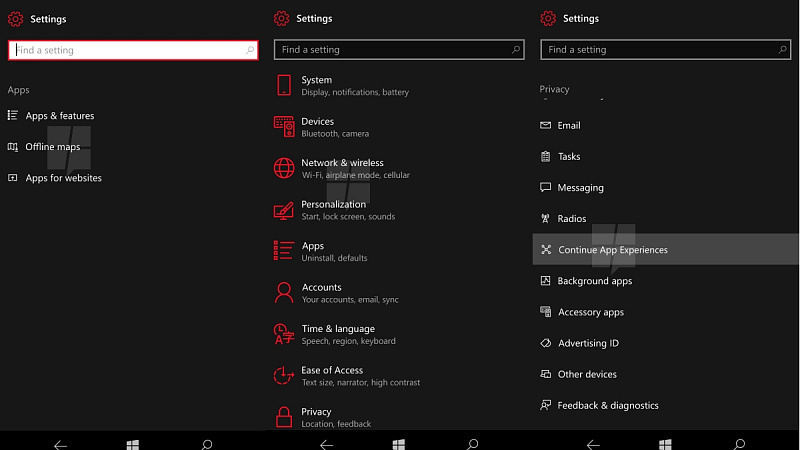The width and height of the screenshot is (800, 450).
Task: Focus the red-outlined Find a setting field
Action: pyautogui.click(x=133, y=50)
